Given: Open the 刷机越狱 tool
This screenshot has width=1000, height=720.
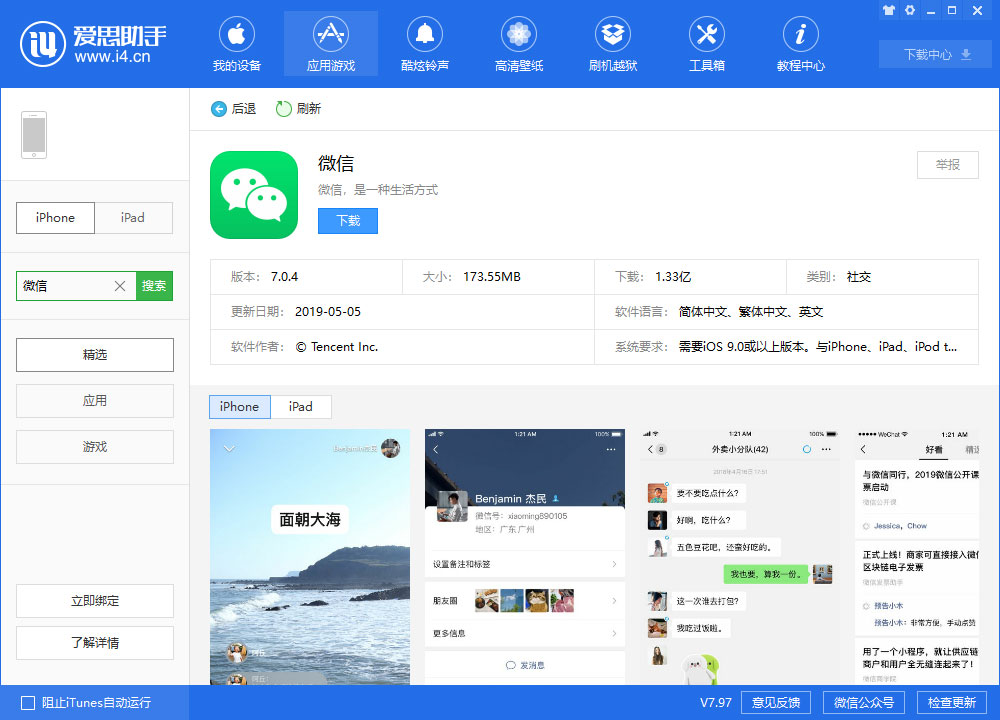Looking at the screenshot, I should [x=612, y=43].
